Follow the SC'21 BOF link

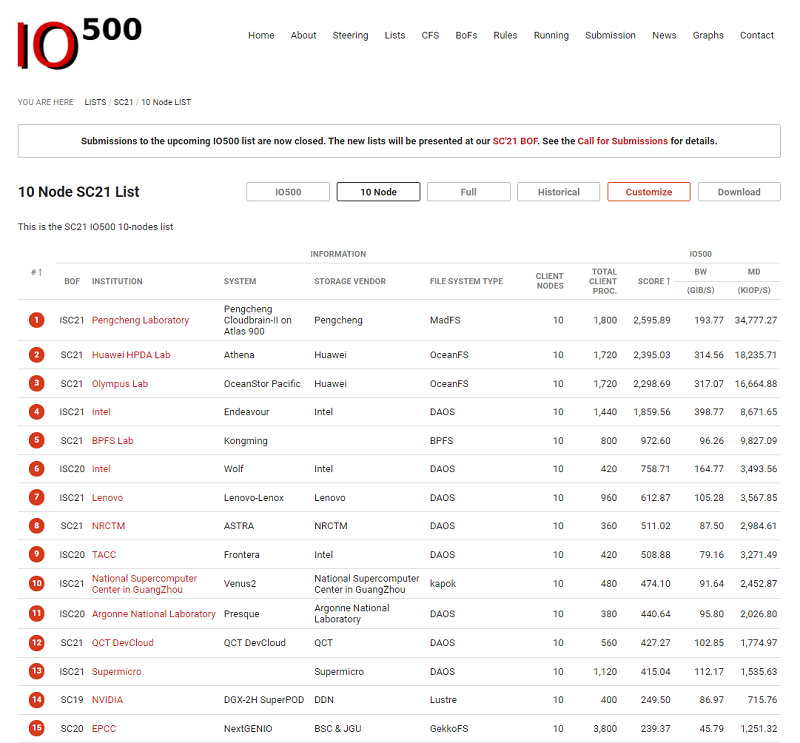pyautogui.click(x=515, y=141)
